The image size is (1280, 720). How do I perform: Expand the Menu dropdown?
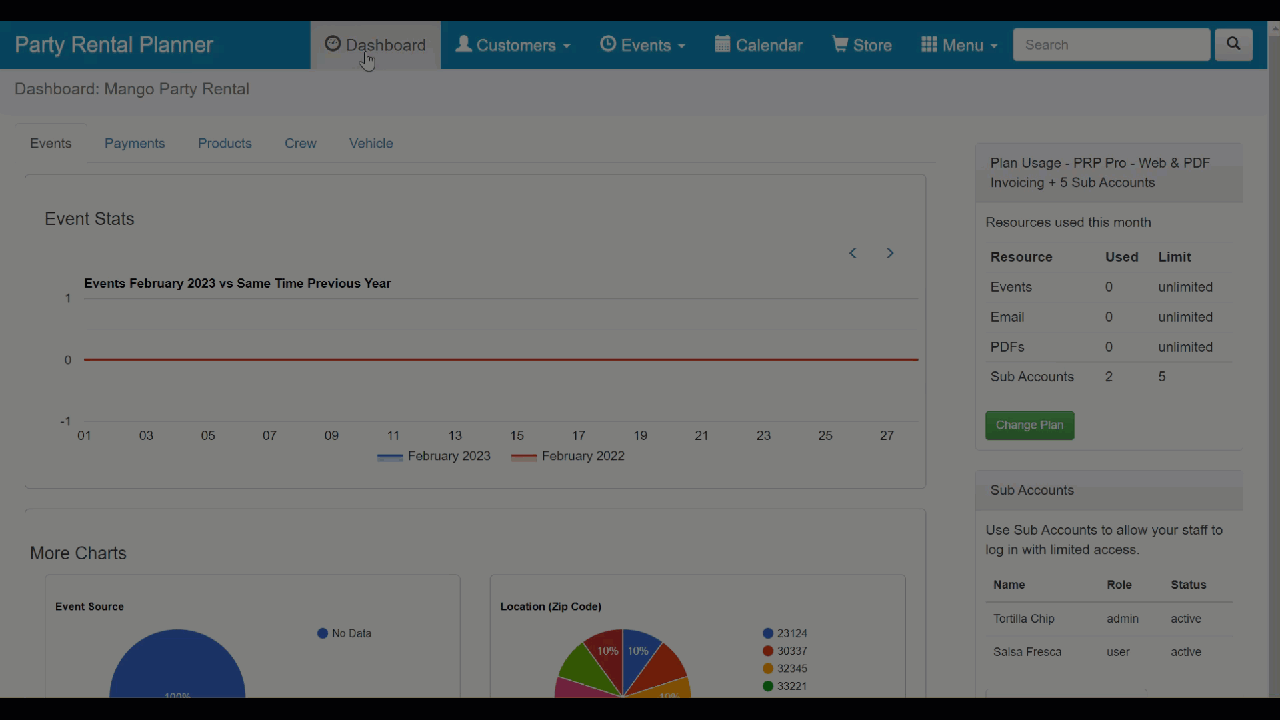[959, 45]
